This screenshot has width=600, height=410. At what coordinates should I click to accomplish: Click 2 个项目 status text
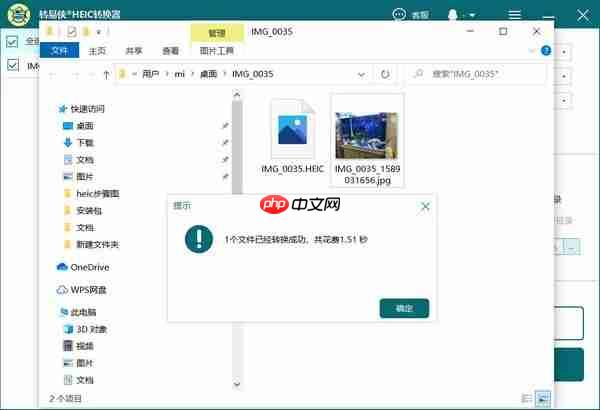click(65, 399)
